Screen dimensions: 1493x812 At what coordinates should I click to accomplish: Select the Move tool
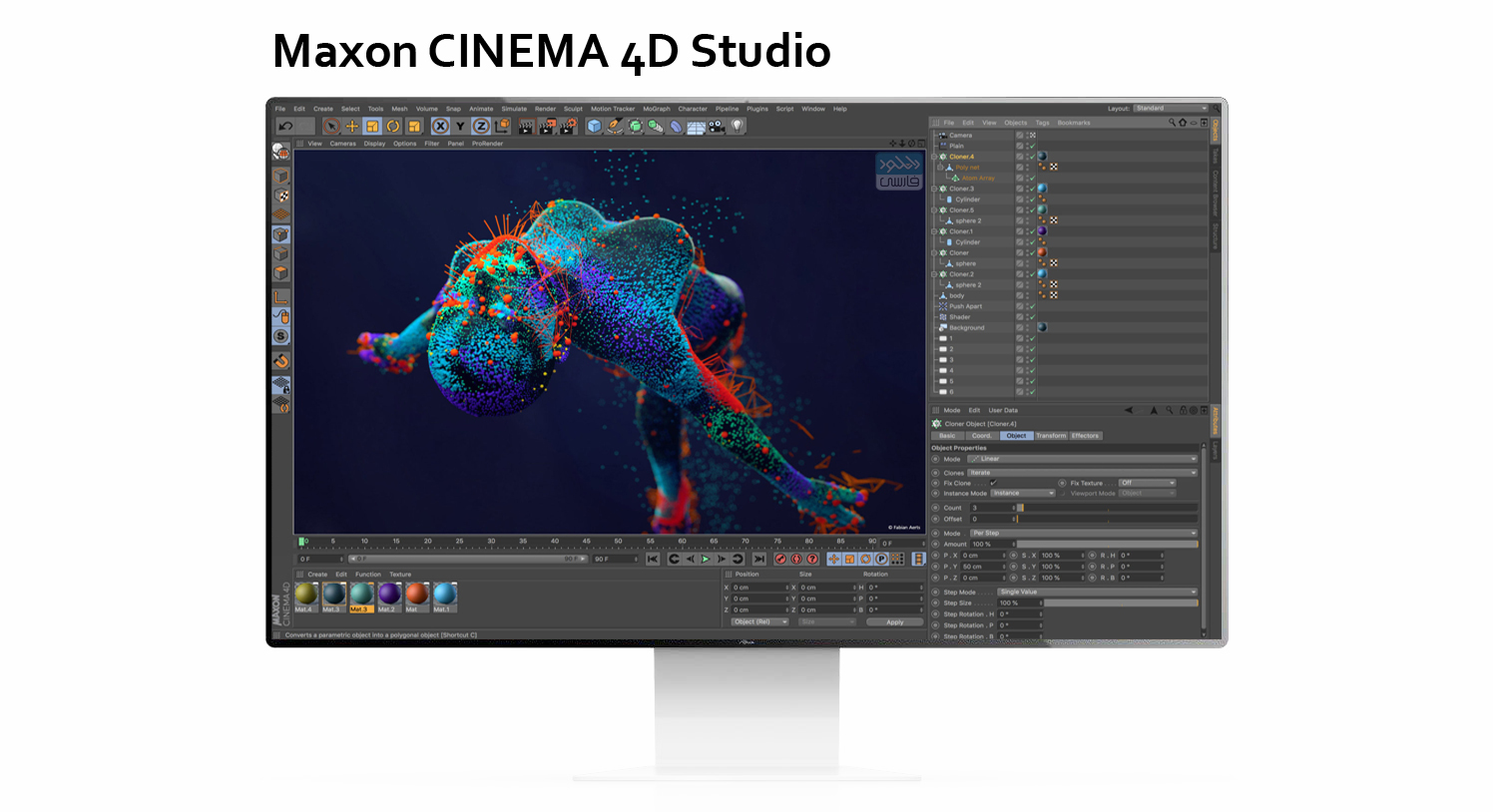pyautogui.click(x=351, y=126)
